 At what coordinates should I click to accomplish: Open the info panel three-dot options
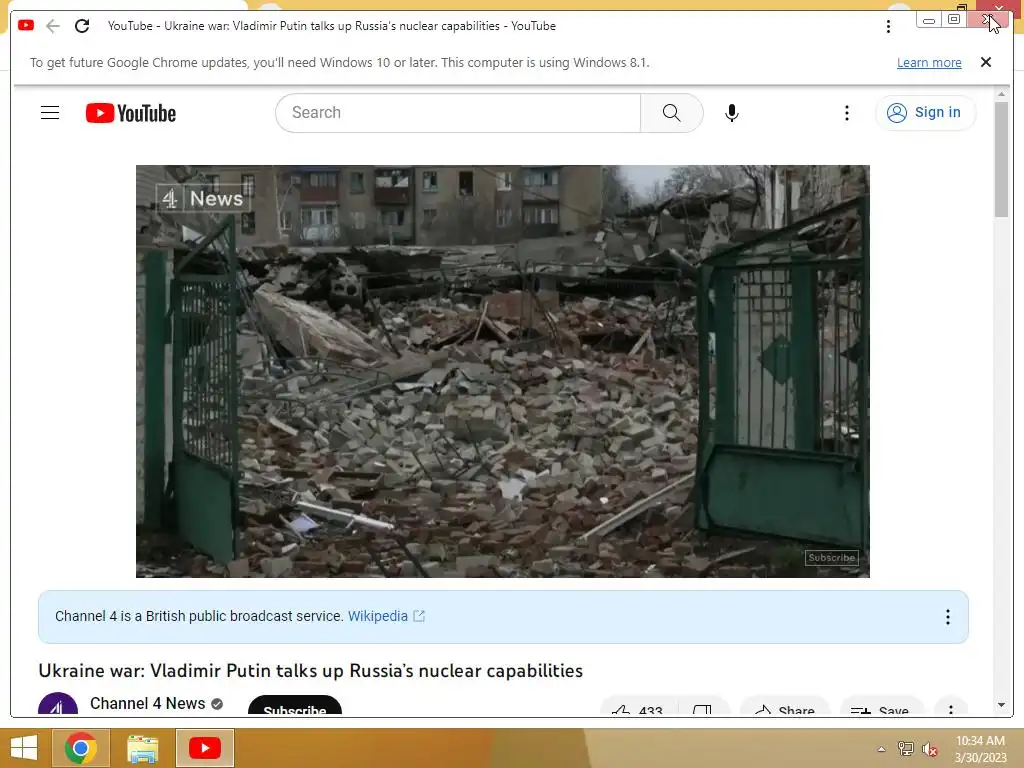click(948, 617)
